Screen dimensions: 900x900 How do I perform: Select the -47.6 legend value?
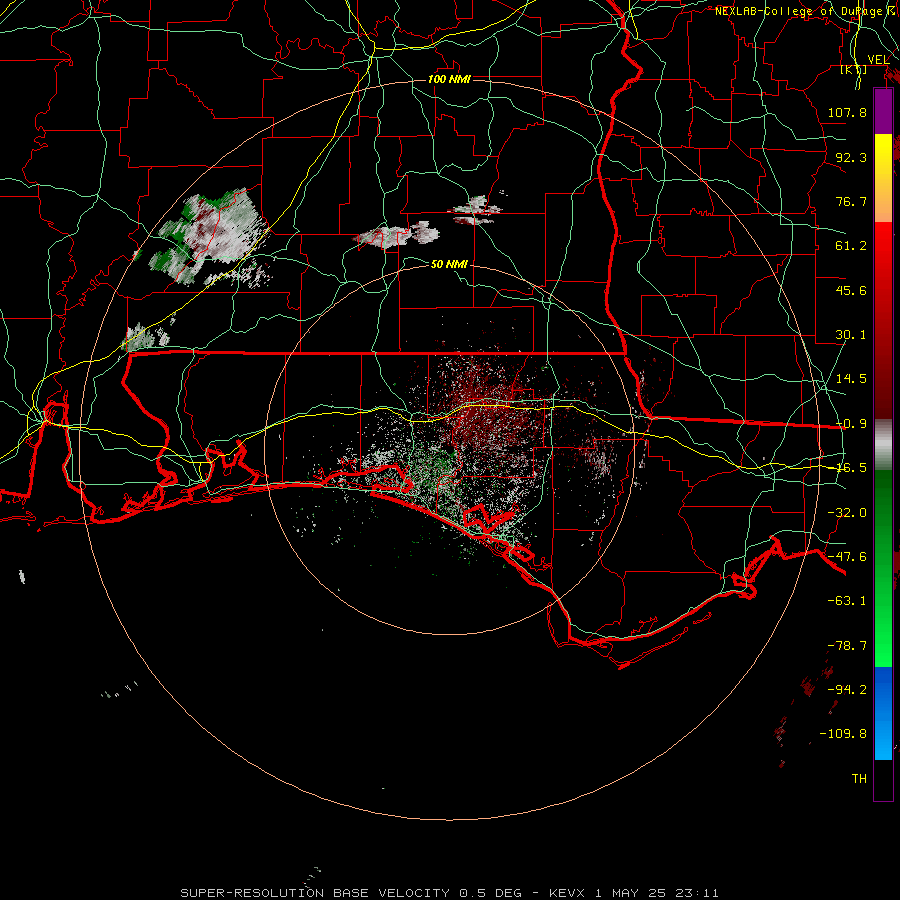pyautogui.click(x=847, y=557)
